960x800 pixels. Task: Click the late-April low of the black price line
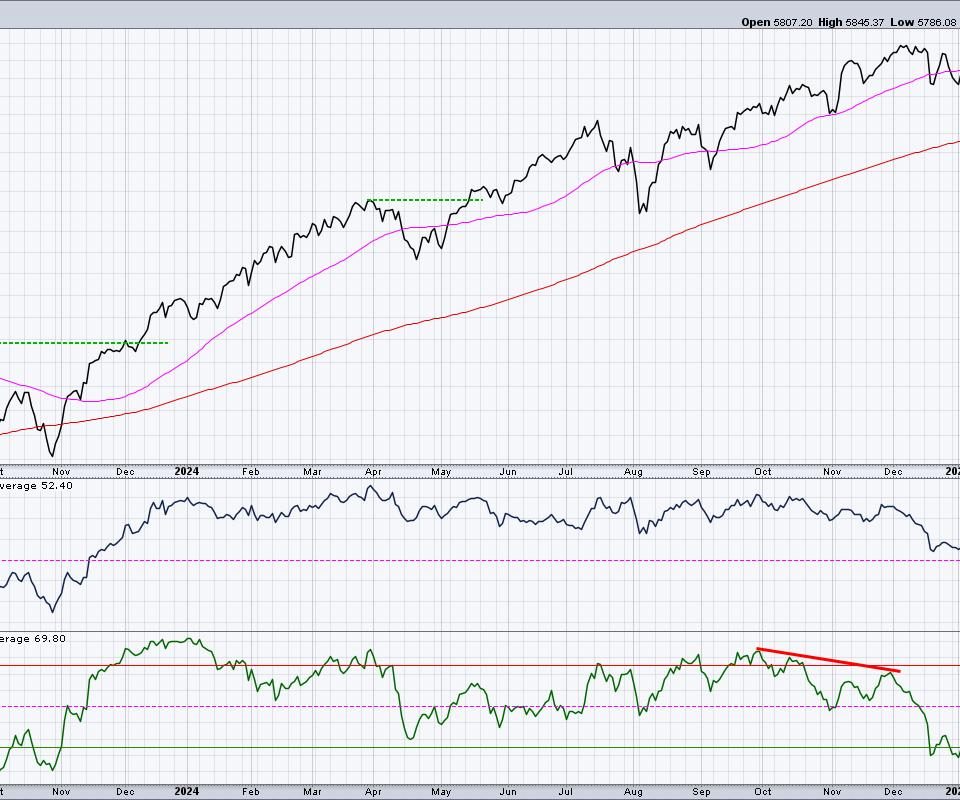[x=416, y=258]
